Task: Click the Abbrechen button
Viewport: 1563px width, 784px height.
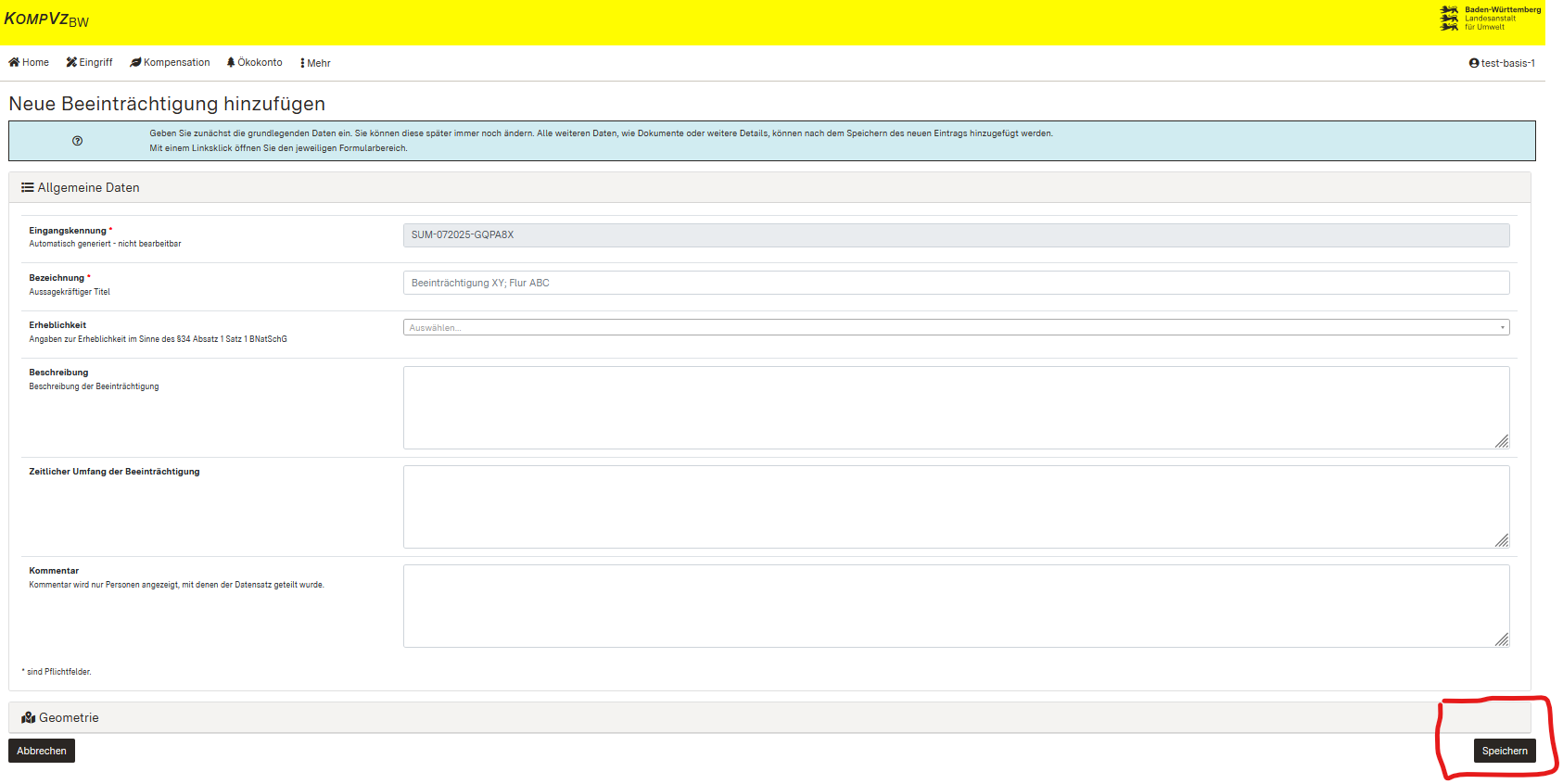Action: tap(42, 751)
